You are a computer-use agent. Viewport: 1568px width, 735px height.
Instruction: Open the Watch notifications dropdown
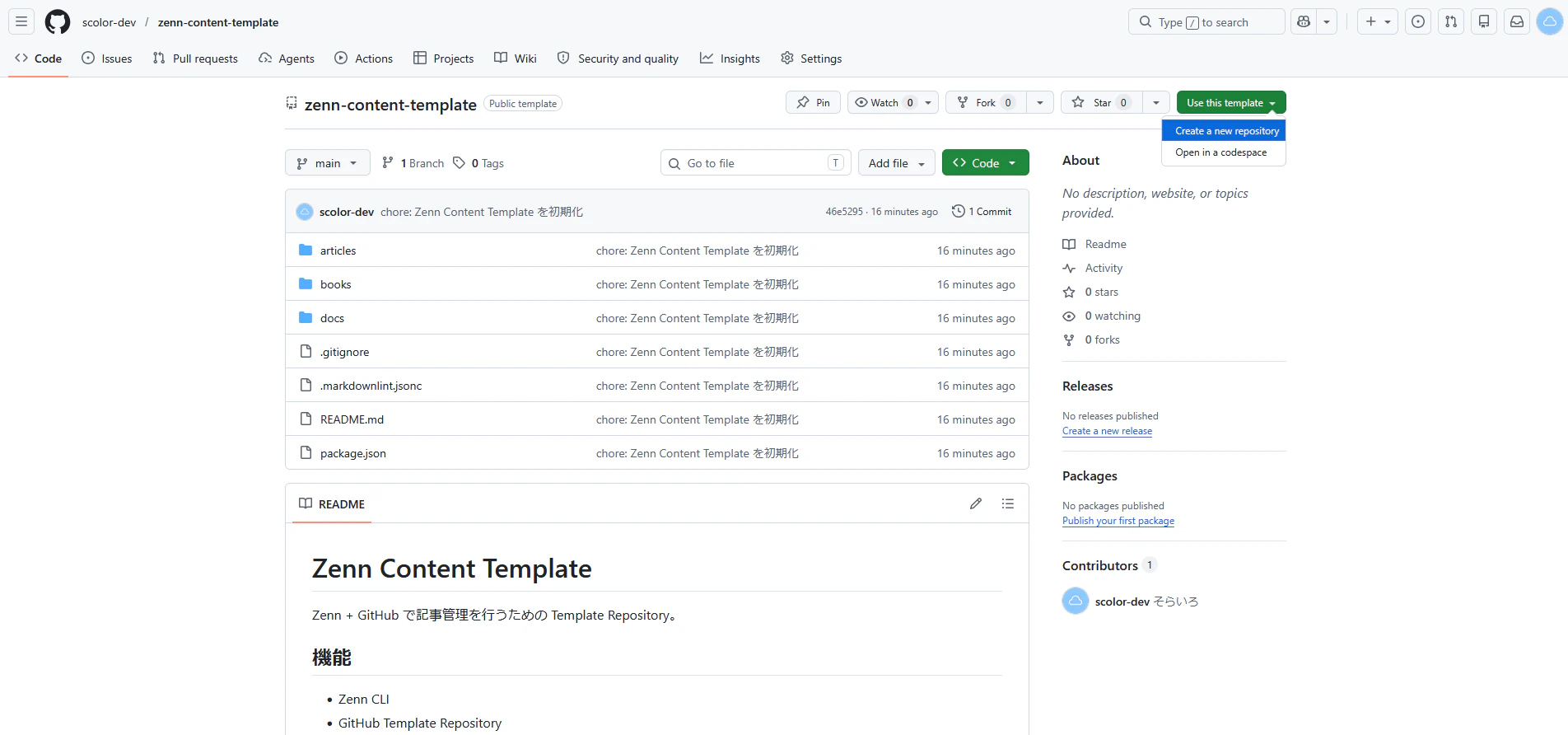point(893,102)
